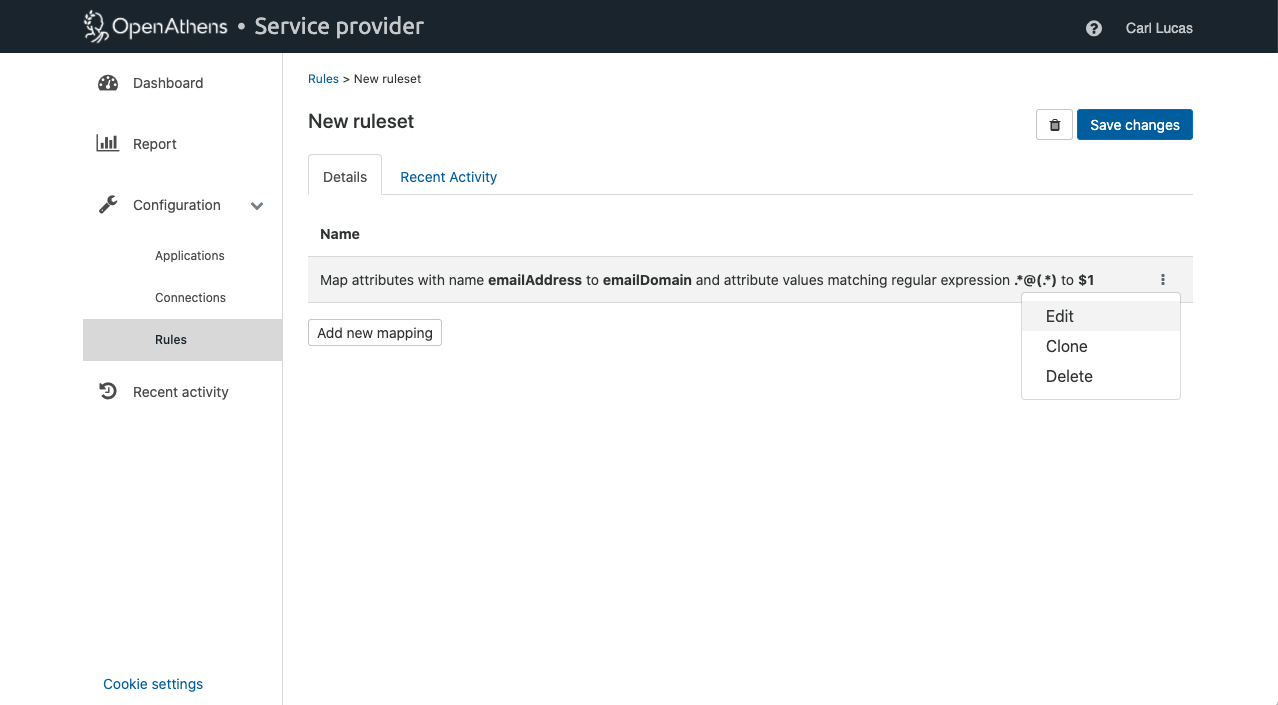Click the Configuration wrench icon
The height and width of the screenshot is (705, 1278).
(x=108, y=205)
